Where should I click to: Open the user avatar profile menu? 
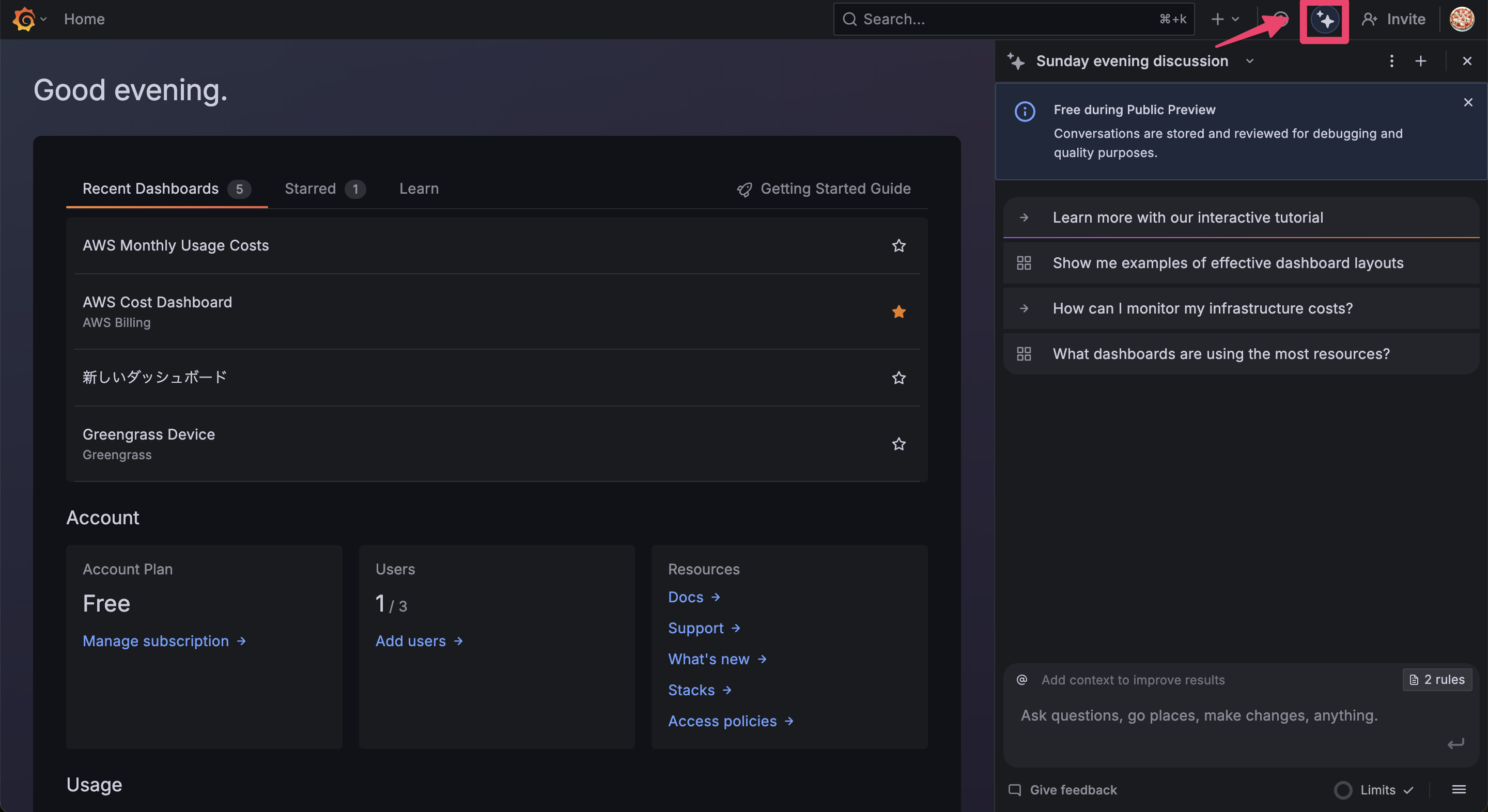tap(1462, 19)
